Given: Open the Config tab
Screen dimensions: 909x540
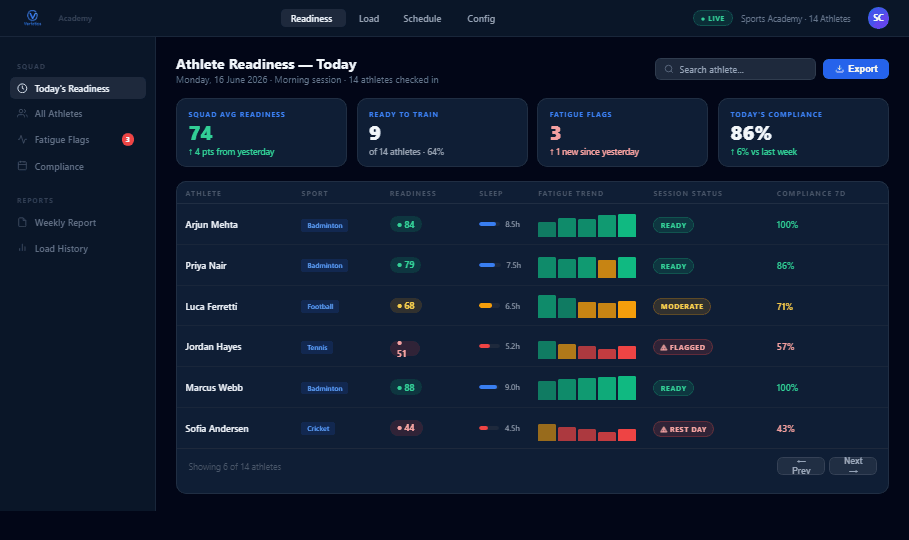Looking at the screenshot, I should [x=481, y=19].
